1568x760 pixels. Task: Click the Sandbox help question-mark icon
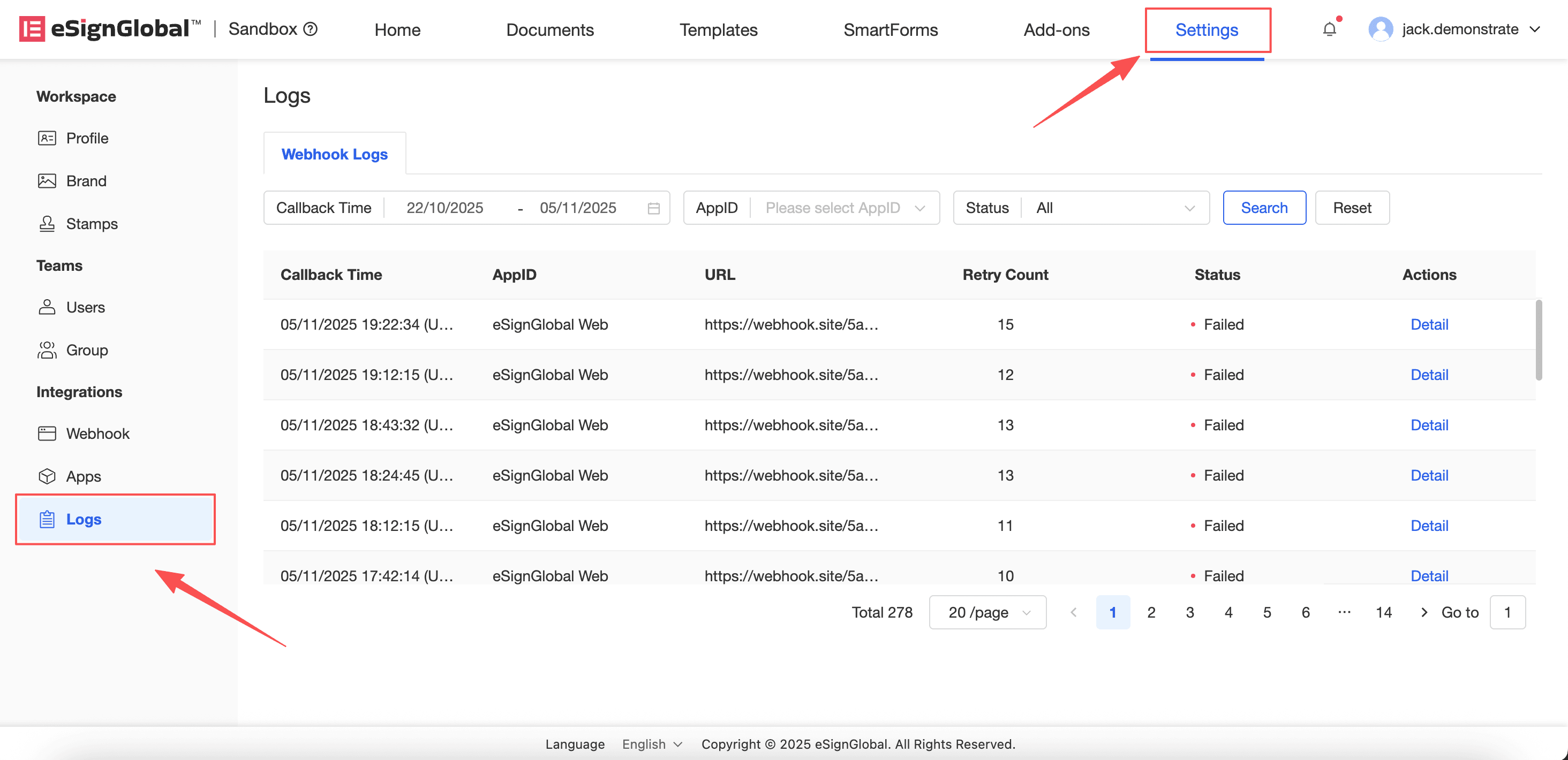tap(311, 29)
